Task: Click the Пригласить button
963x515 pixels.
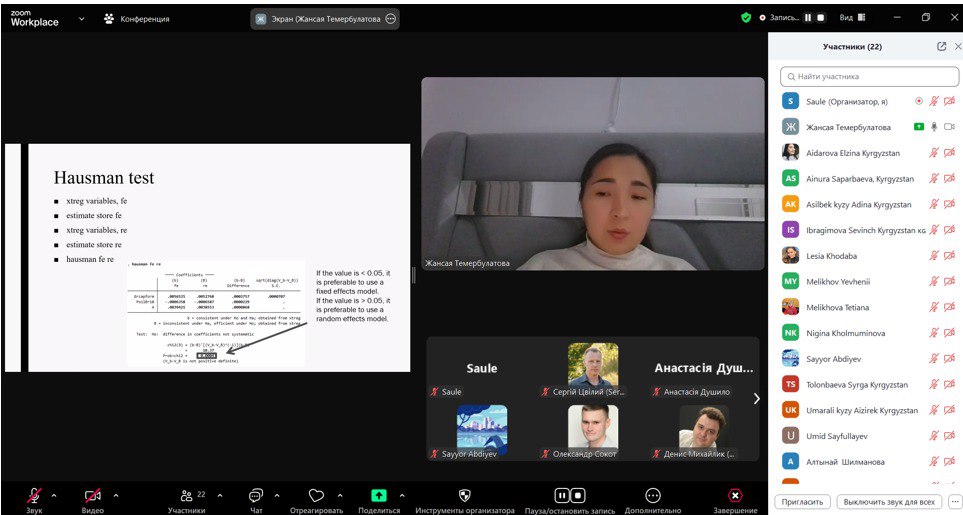Action: coord(802,501)
